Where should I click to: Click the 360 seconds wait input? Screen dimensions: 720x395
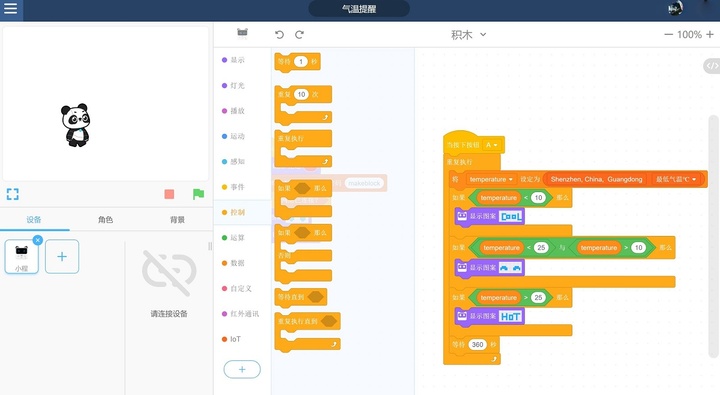478,344
